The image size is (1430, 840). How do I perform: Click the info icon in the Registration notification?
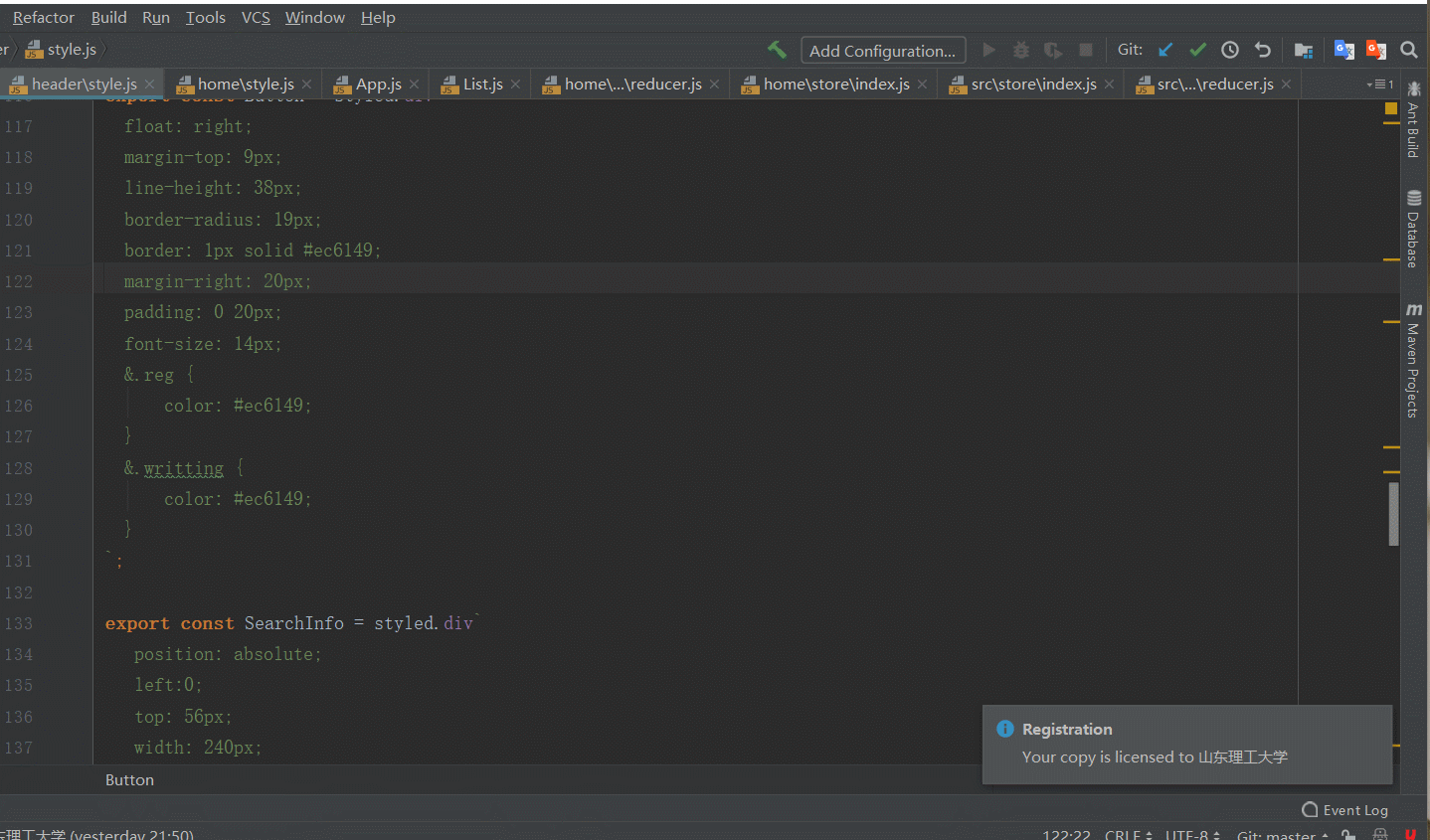1005,729
